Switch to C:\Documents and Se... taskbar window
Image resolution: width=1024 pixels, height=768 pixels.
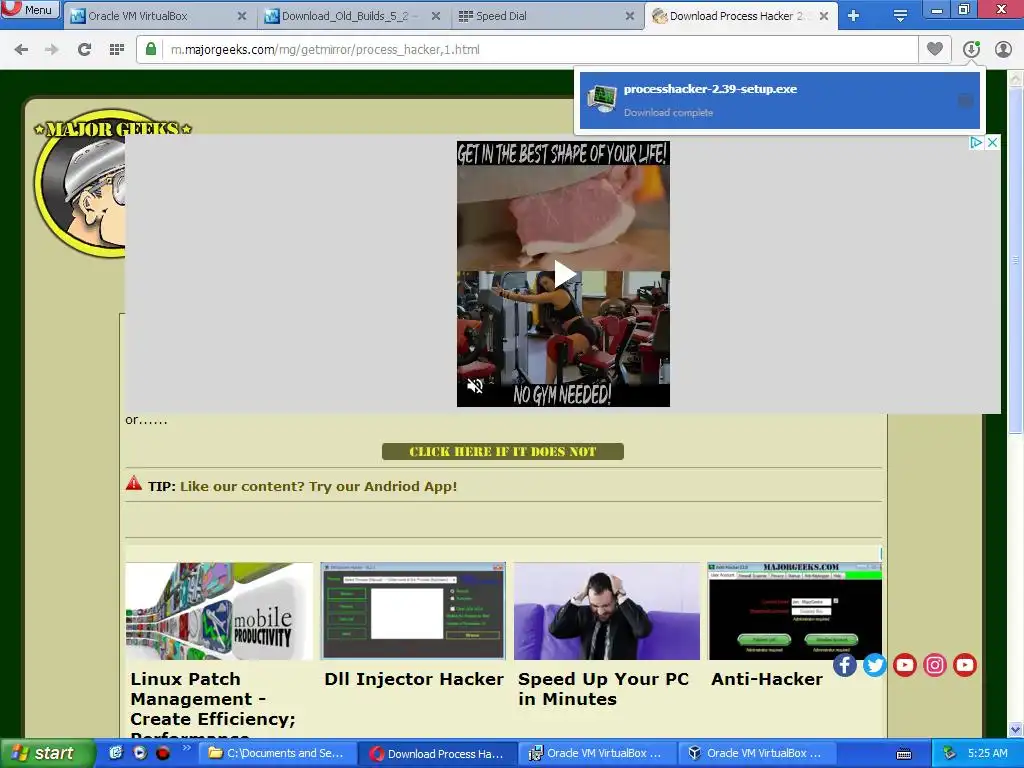point(277,753)
